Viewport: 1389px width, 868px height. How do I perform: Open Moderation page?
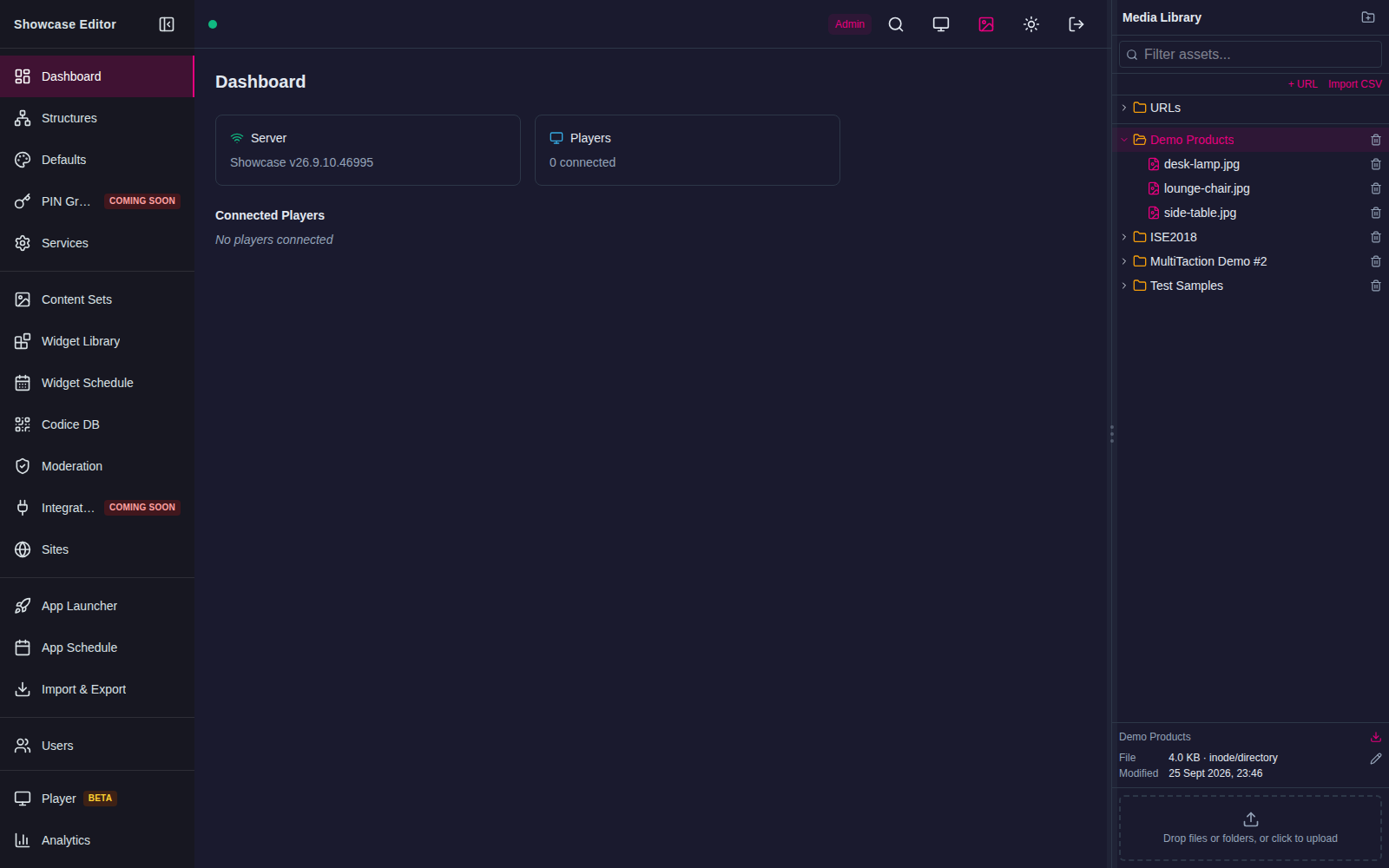coord(97,466)
